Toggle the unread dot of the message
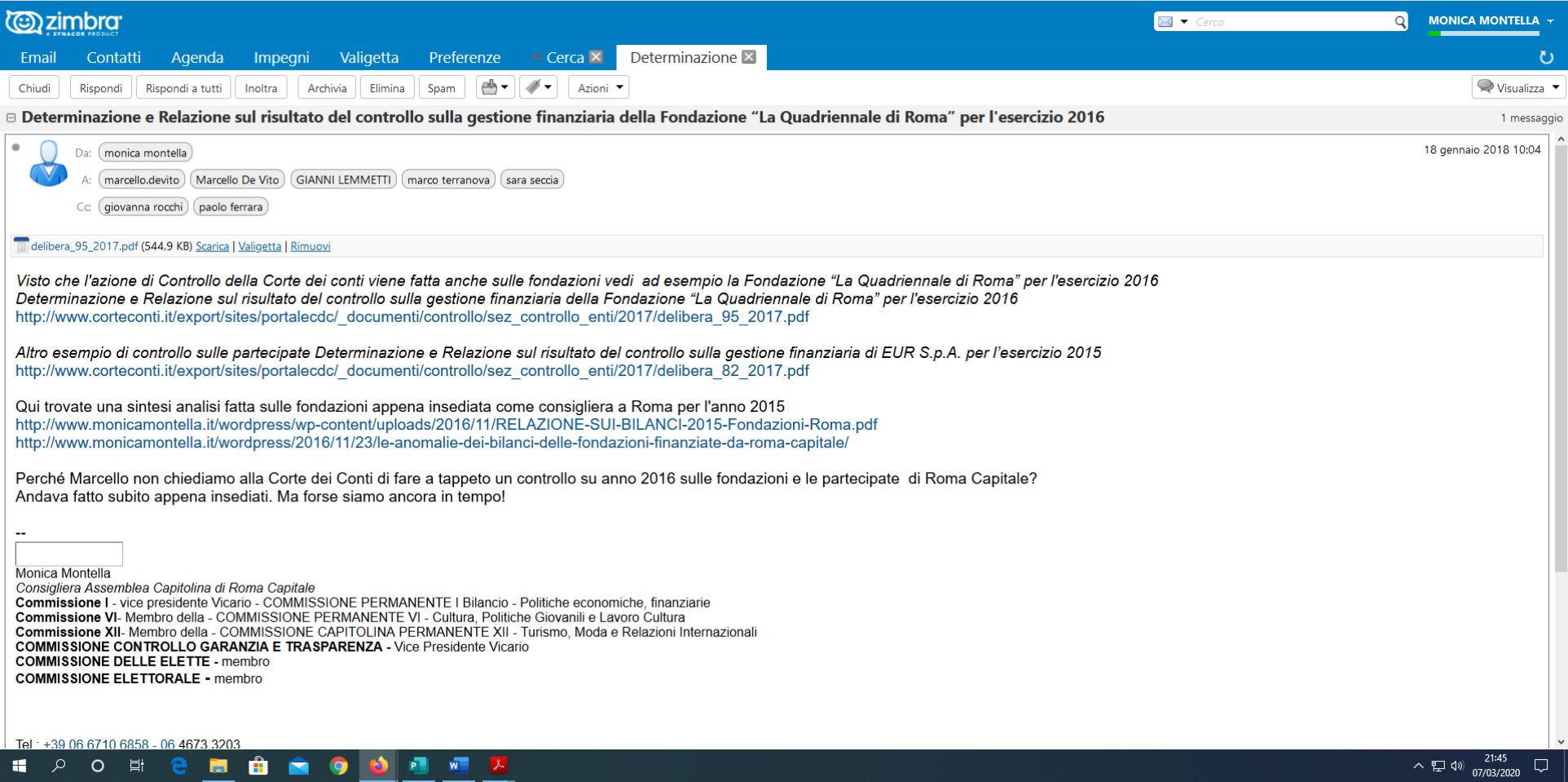The width and height of the screenshot is (1568, 782). (x=15, y=148)
